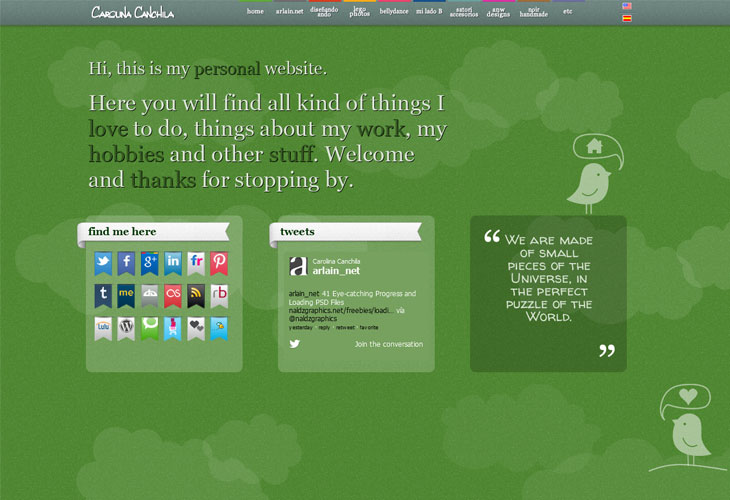Image resolution: width=730 pixels, height=500 pixels.
Task: Open the arlain_net Twitter profile link
Action: [336, 270]
